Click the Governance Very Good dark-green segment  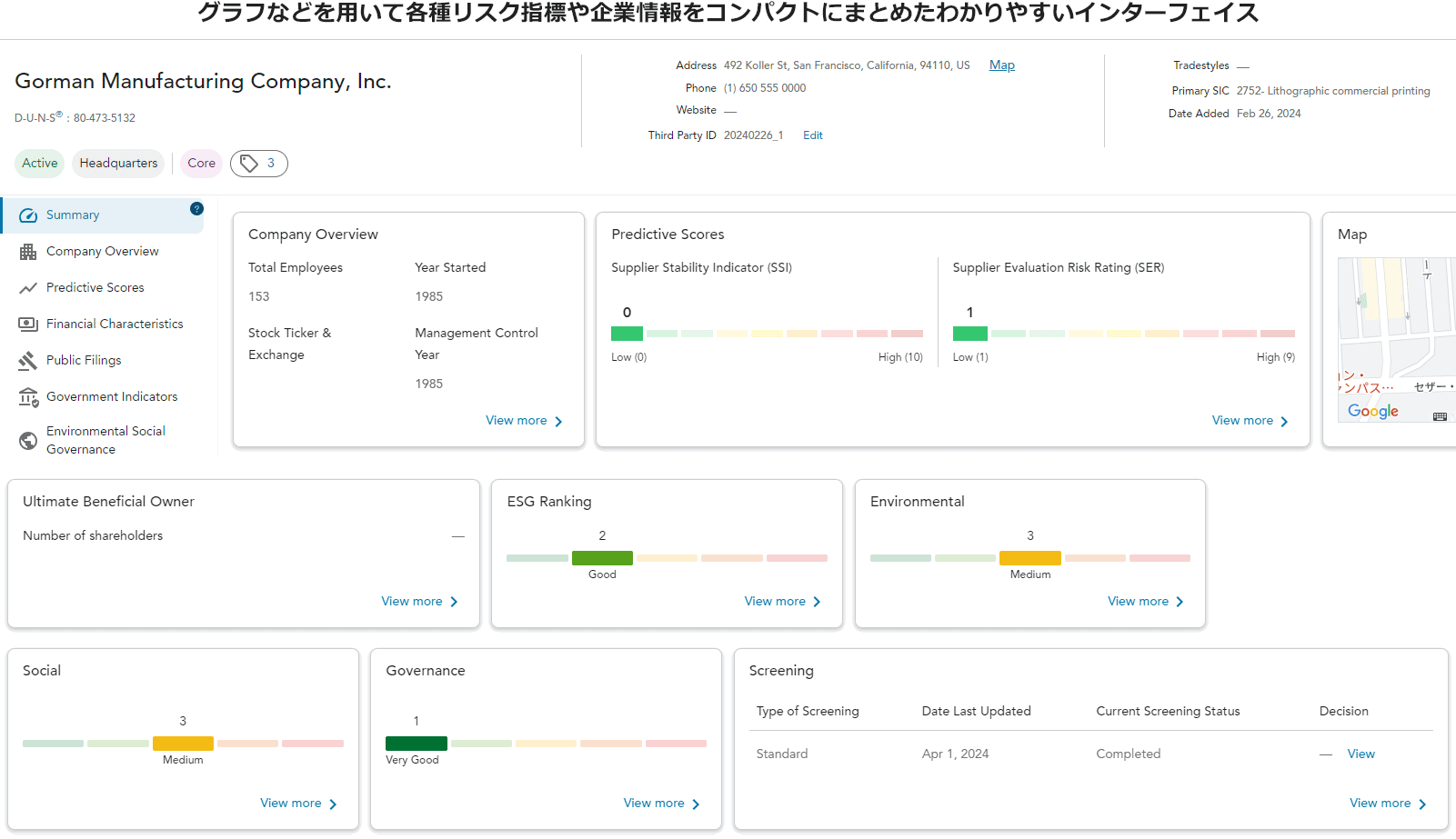(x=417, y=744)
